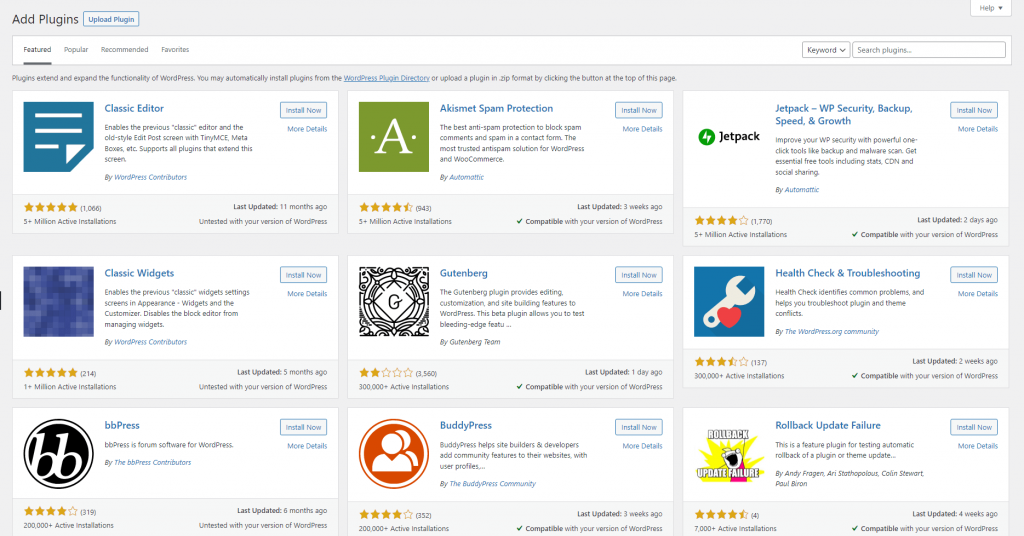Click Automattic author link under Jetpack

801,190
